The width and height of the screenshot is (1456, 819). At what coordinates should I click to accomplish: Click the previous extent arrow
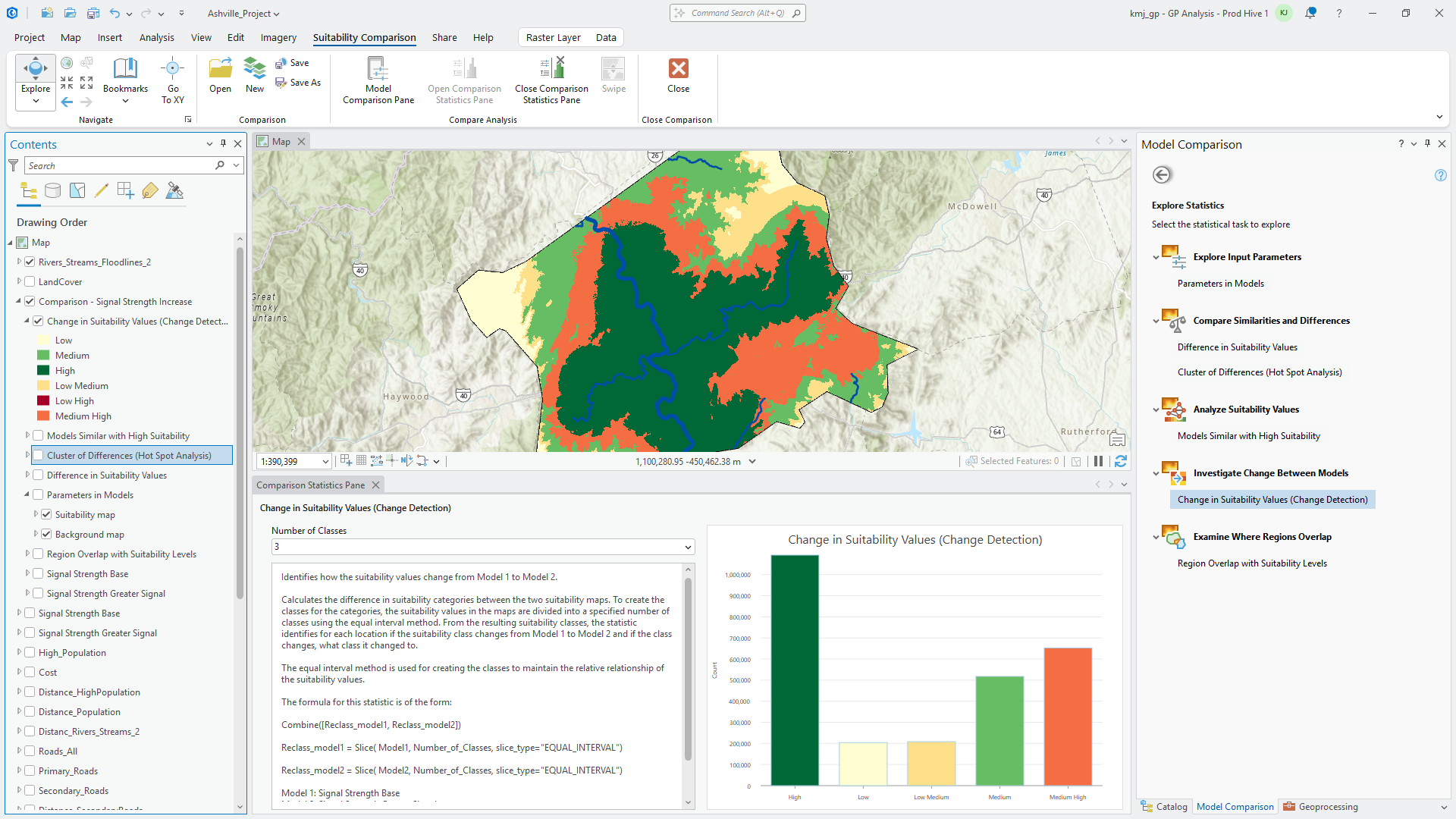tap(67, 102)
